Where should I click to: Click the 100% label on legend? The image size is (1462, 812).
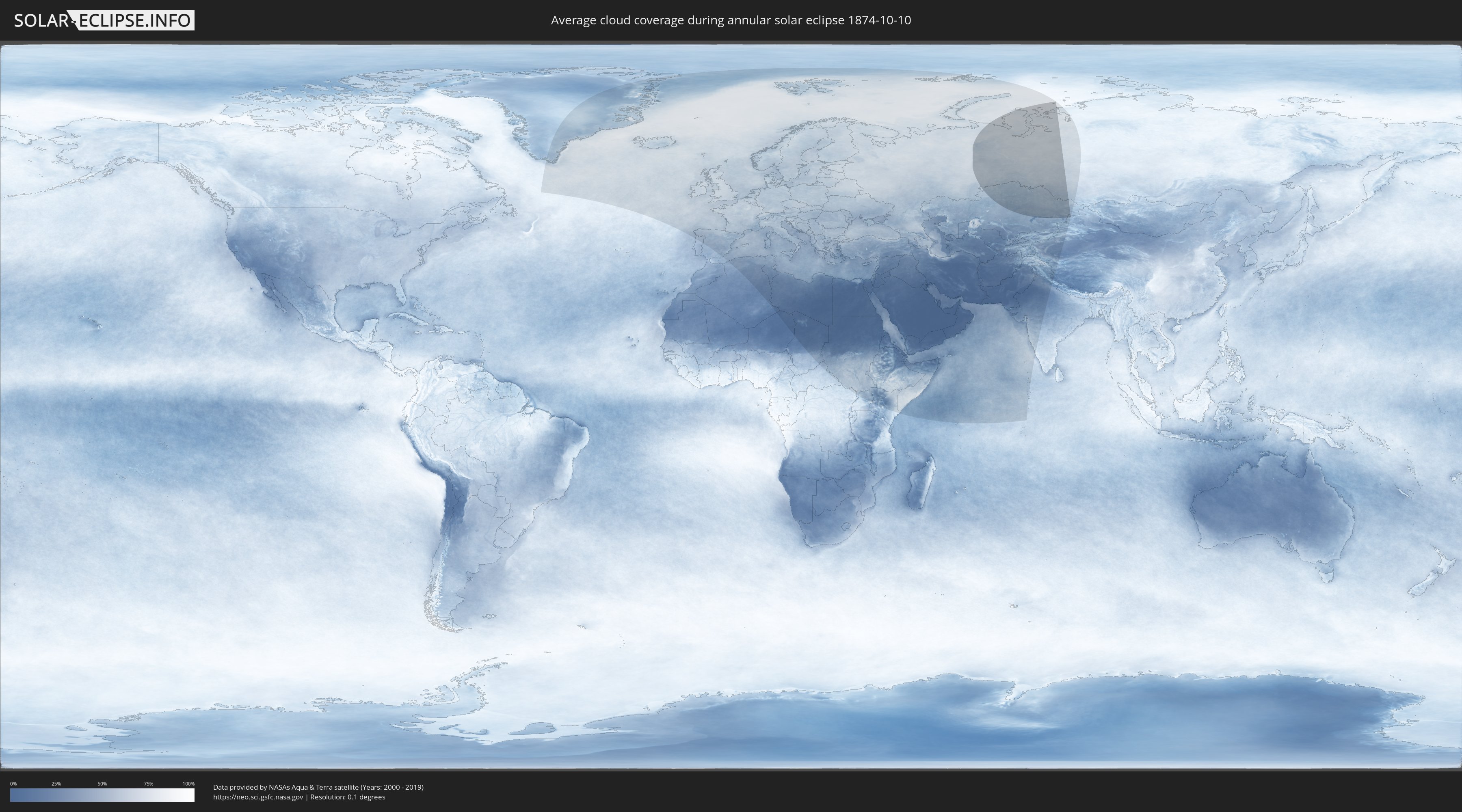[188, 784]
